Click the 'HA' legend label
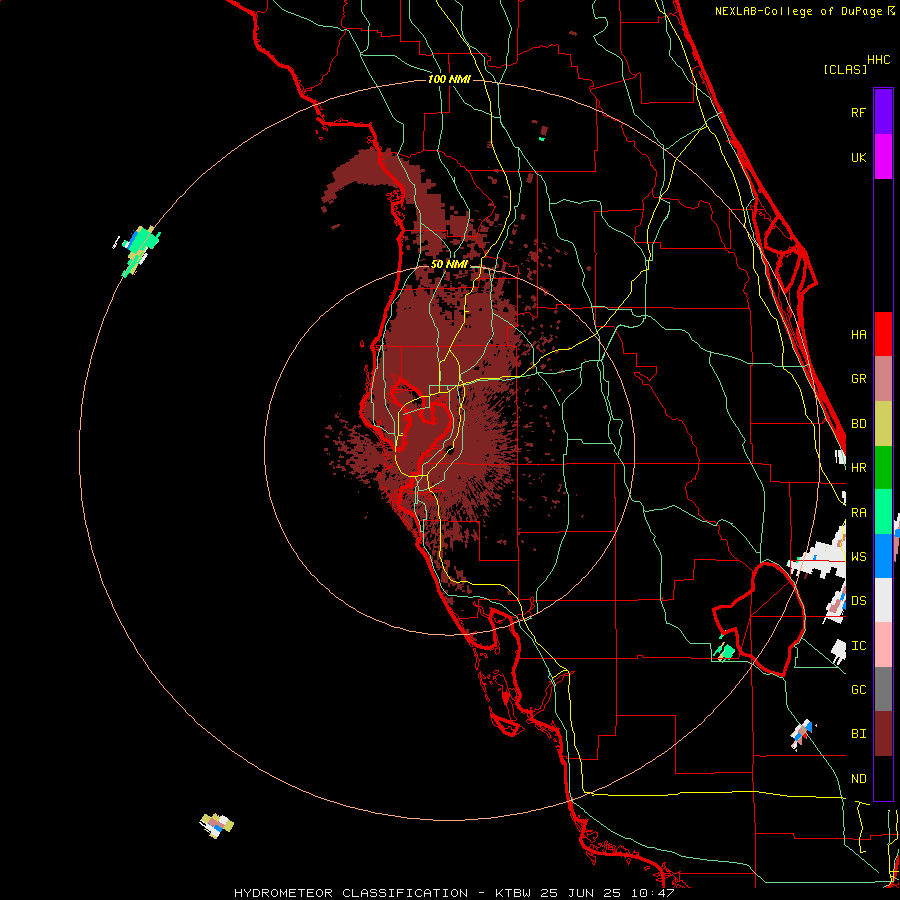Screen dimensions: 900x900 click(x=858, y=335)
